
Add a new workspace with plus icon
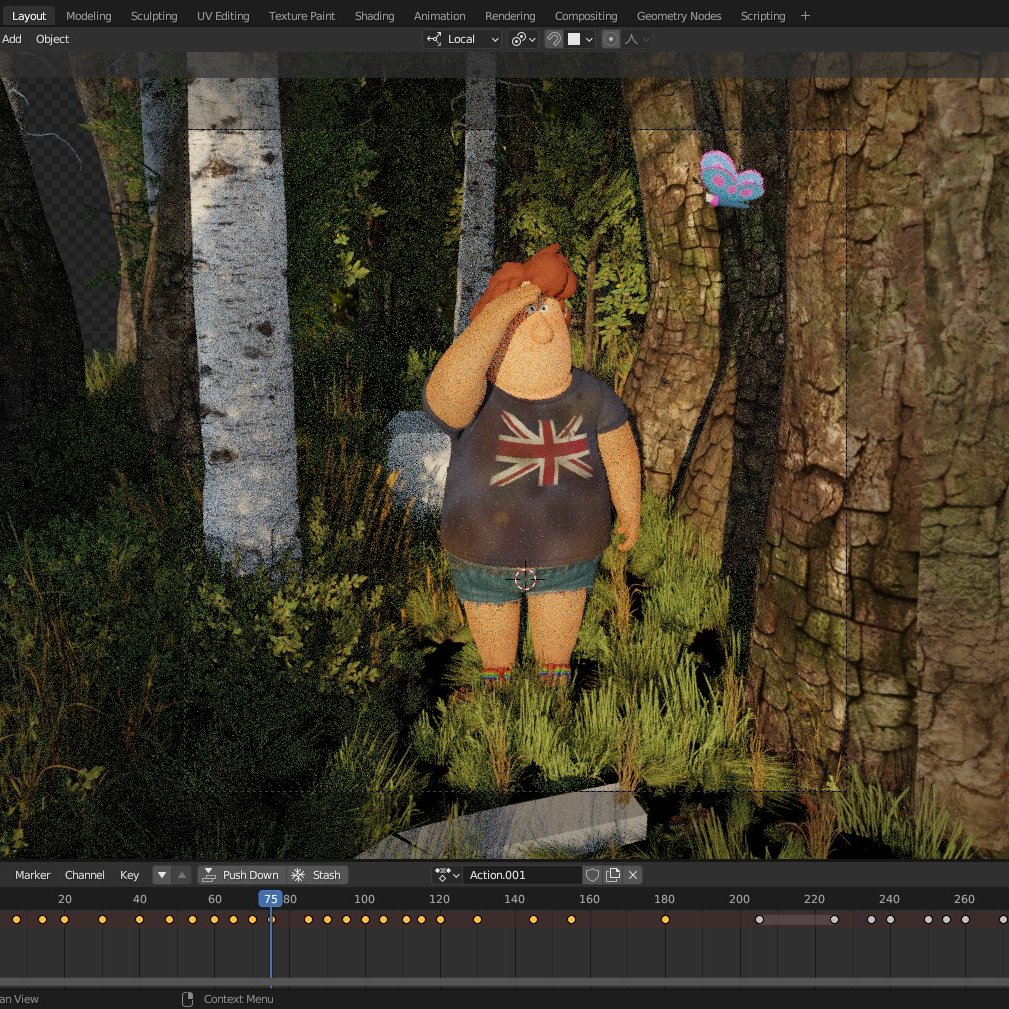tap(805, 15)
